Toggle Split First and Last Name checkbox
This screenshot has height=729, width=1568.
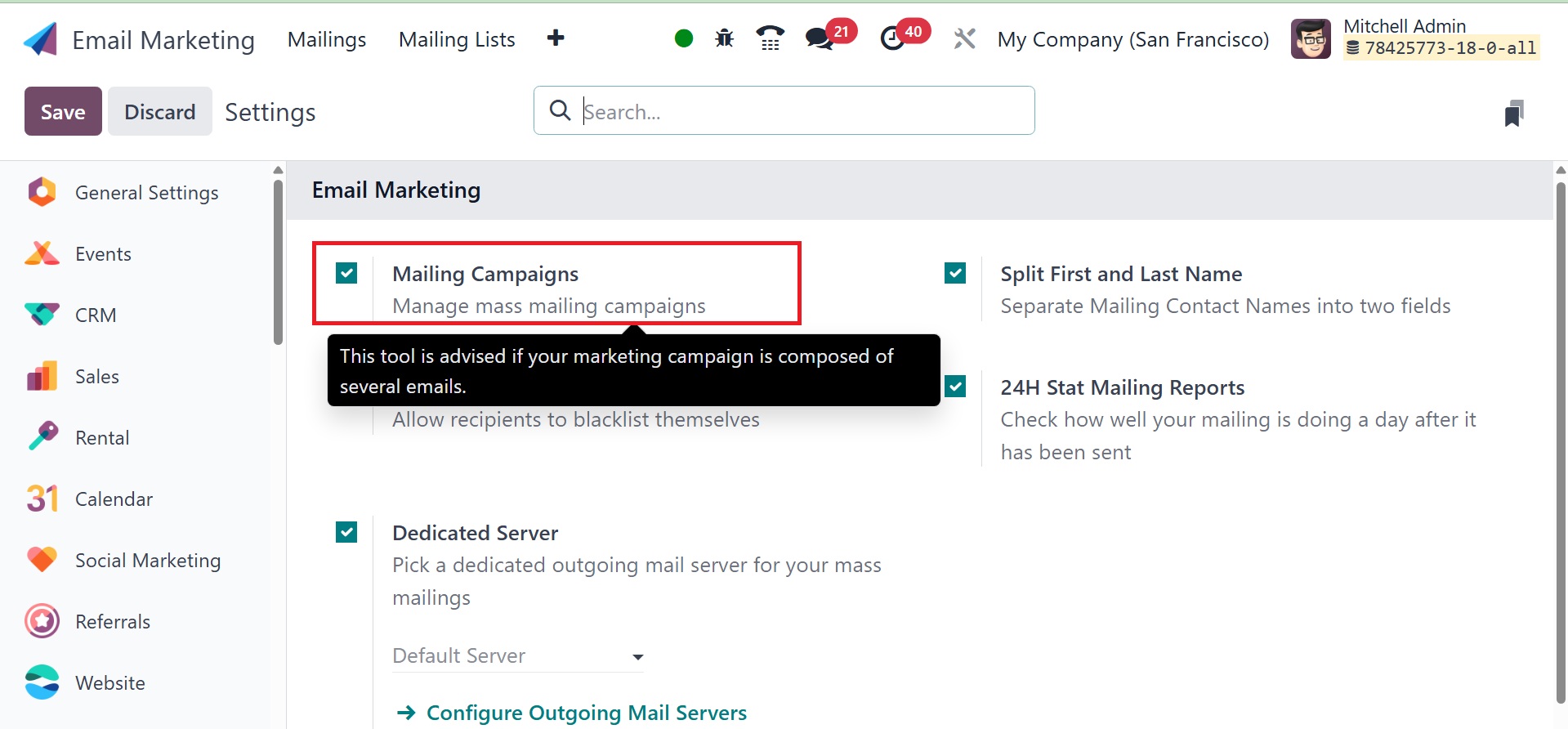[x=955, y=273]
